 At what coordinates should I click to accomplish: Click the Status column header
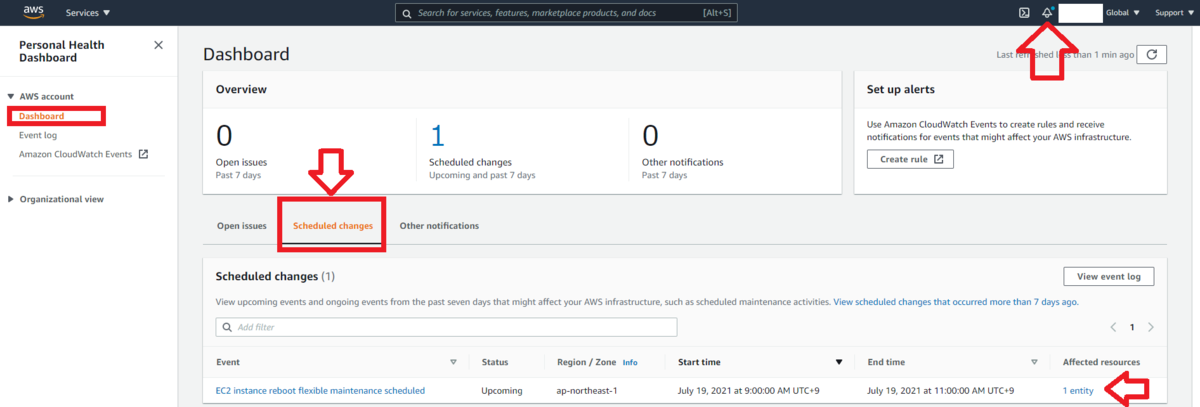click(x=495, y=362)
